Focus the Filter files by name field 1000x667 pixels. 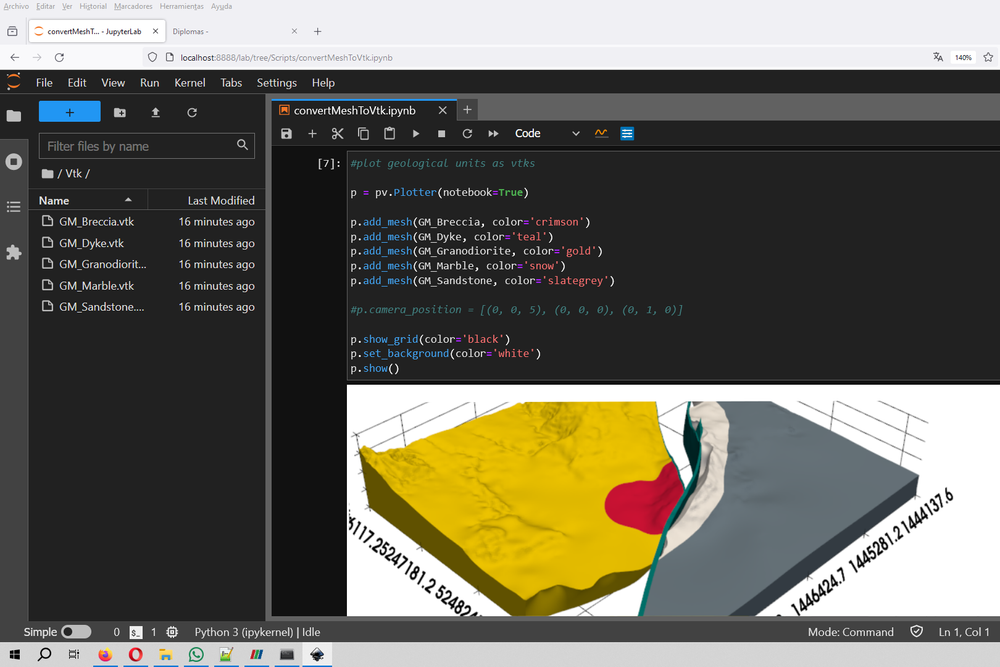pyautogui.click(x=147, y=146)
